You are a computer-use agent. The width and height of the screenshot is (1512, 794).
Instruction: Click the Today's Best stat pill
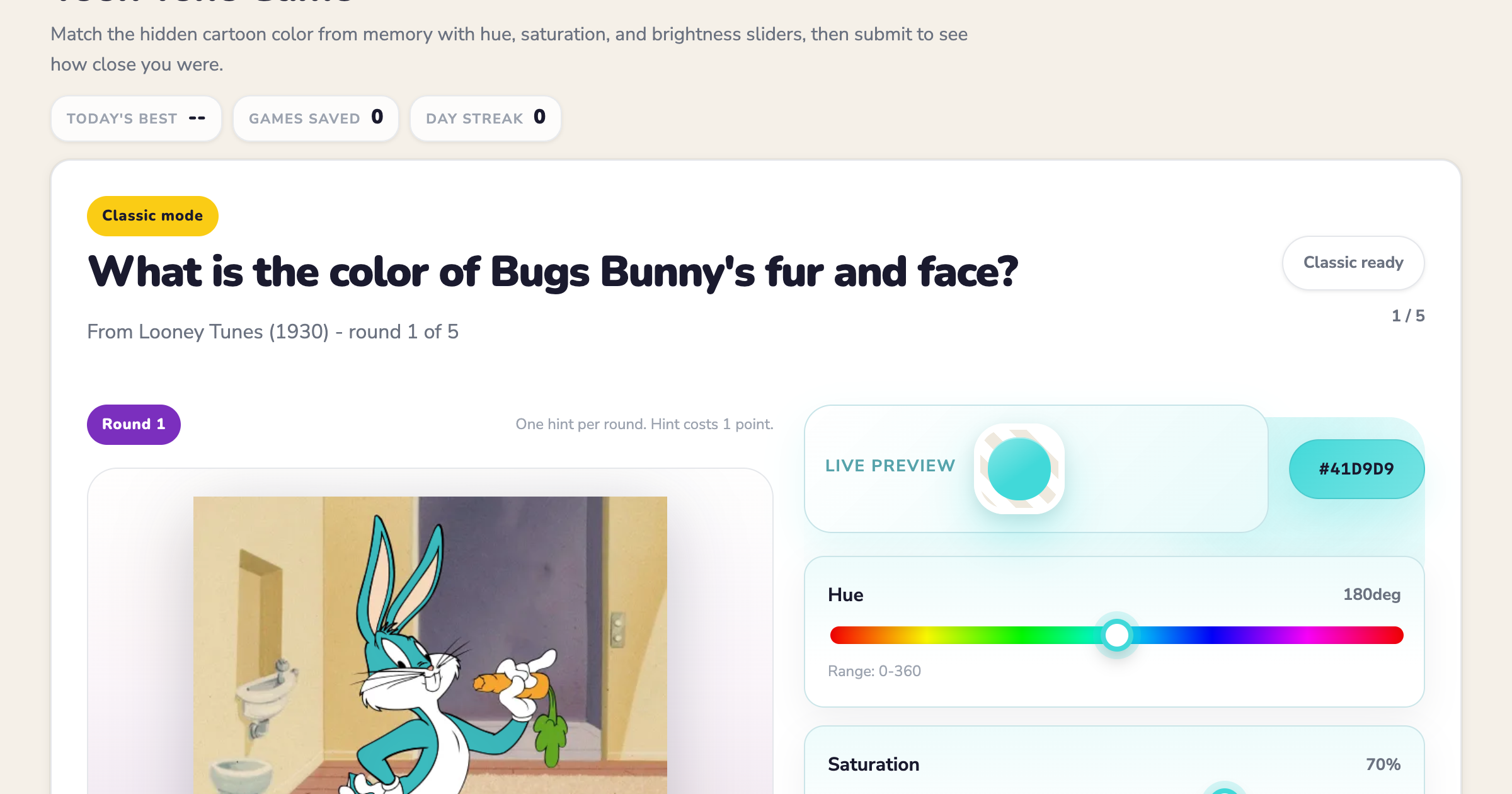click(136, 118)
